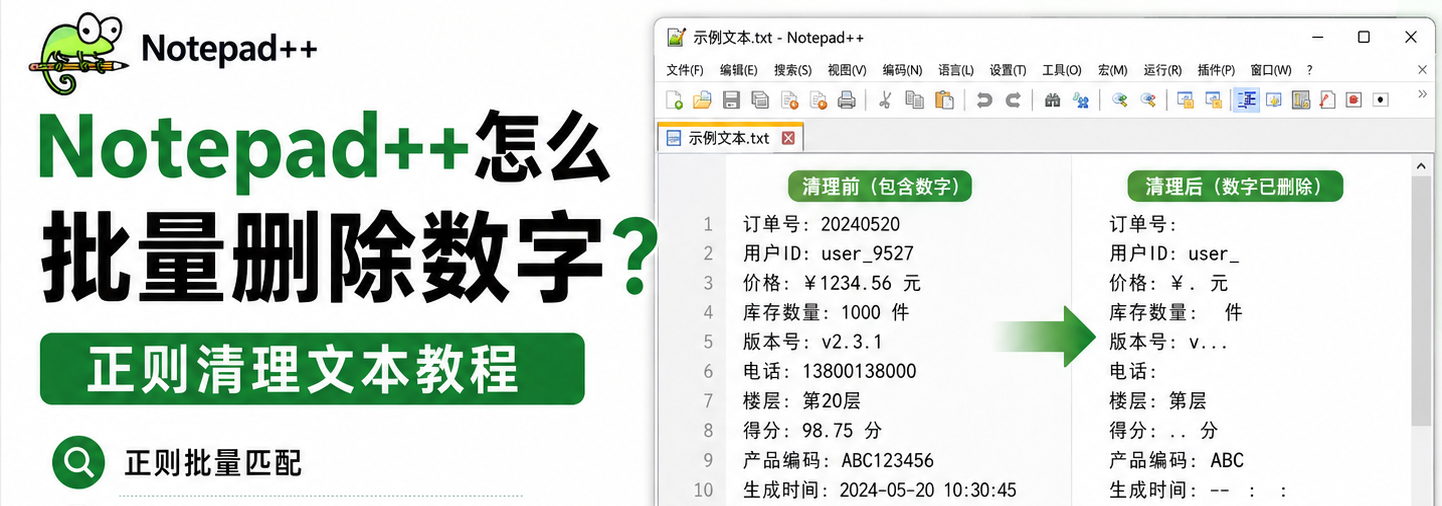Click the text line 楼层: 第20层

802,401
